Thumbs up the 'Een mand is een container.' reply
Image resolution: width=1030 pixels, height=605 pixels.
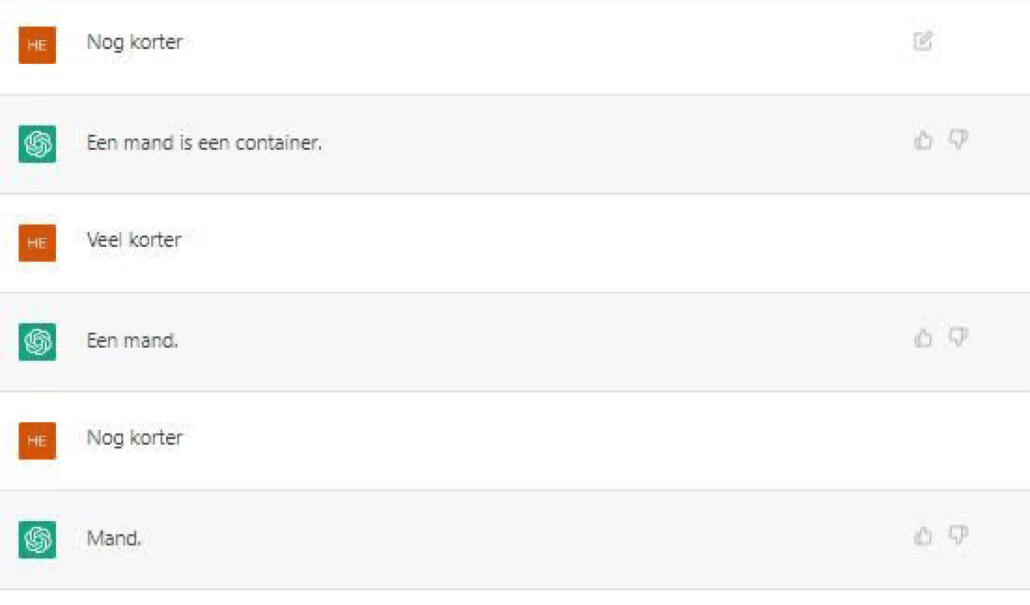(923, 141)
